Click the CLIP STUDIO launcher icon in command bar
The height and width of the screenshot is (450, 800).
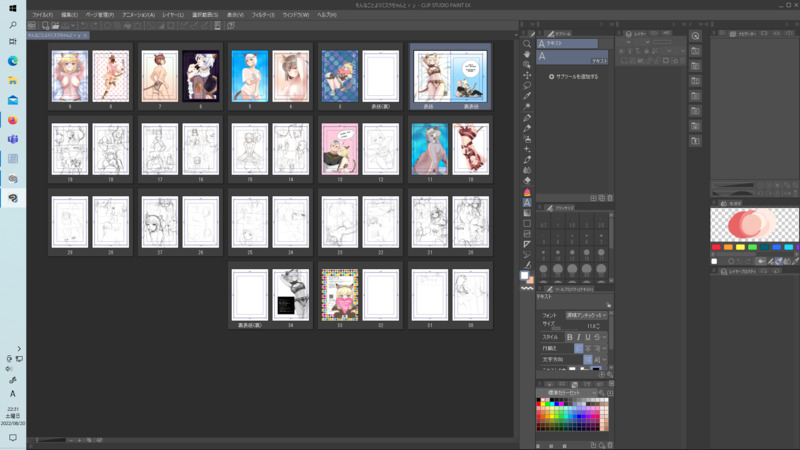32,26
